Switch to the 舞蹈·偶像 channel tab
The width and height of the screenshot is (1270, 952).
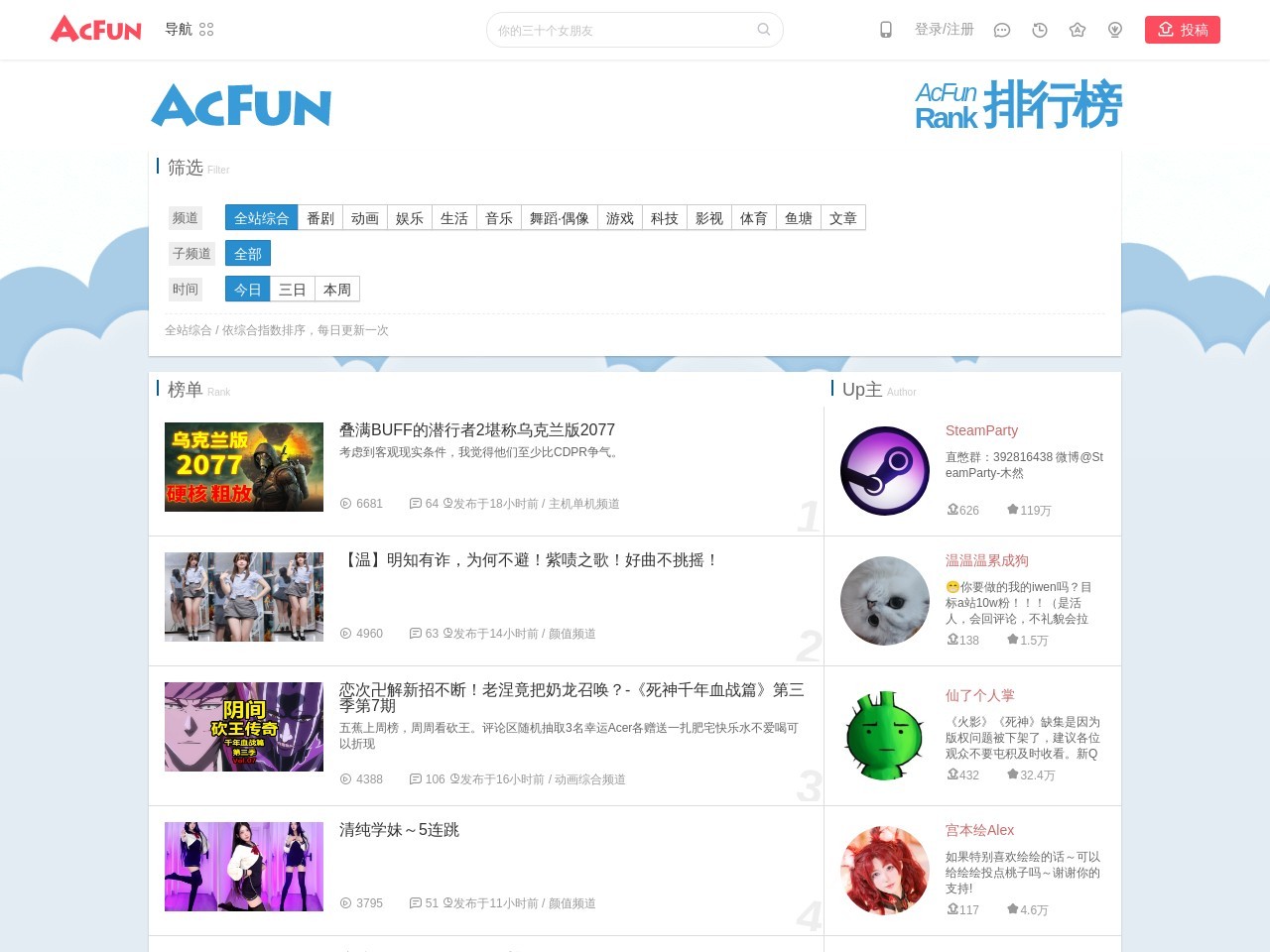[x=560, y=218]
